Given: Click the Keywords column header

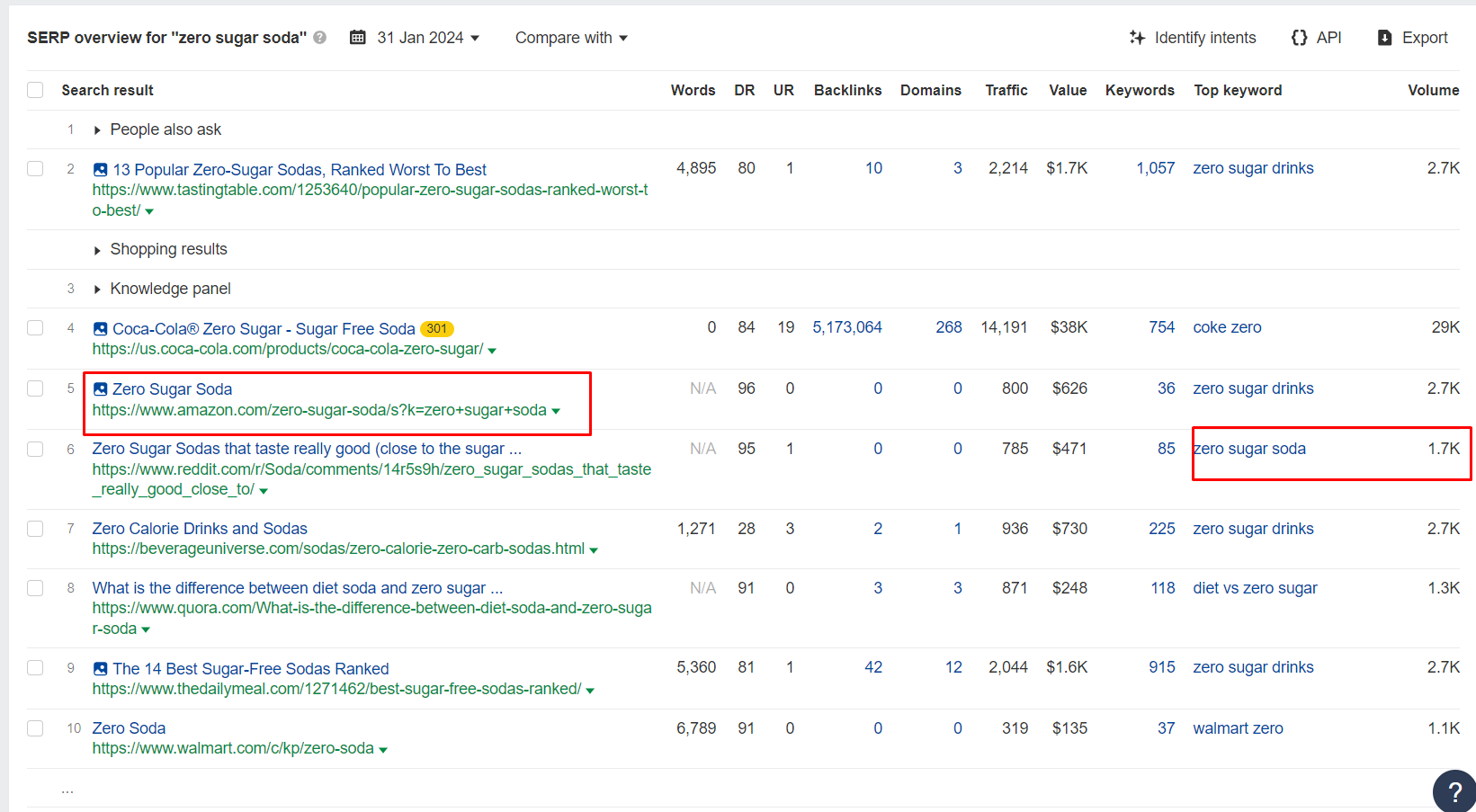Looking at the screenshot, I should point(1140,90).
